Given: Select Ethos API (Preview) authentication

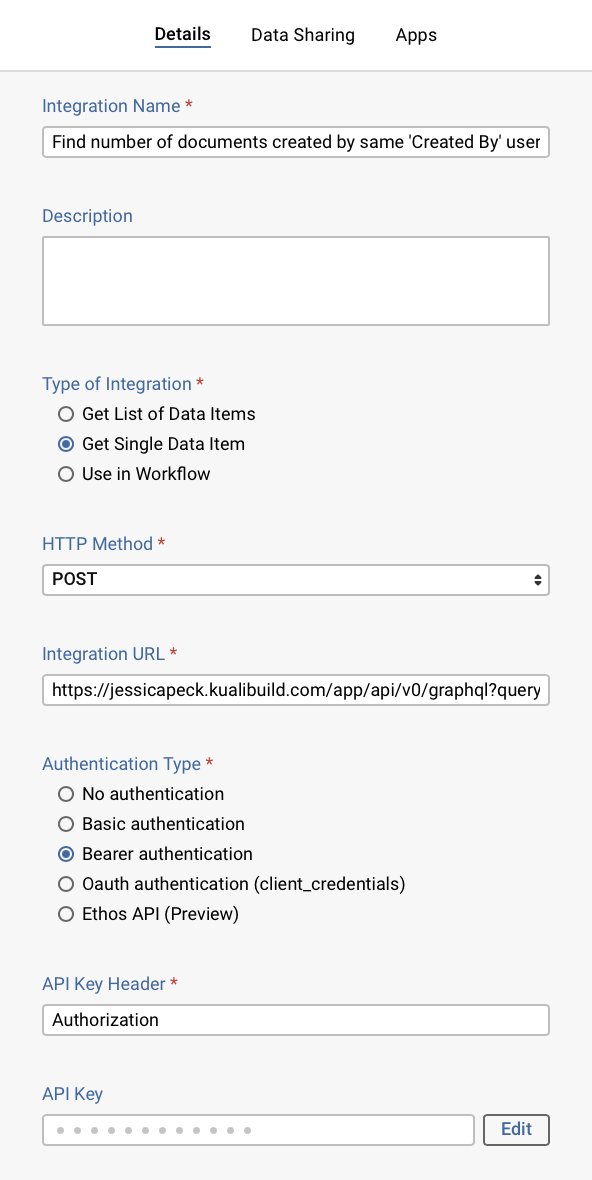Looking at the screenshot, I should point(65,914).
